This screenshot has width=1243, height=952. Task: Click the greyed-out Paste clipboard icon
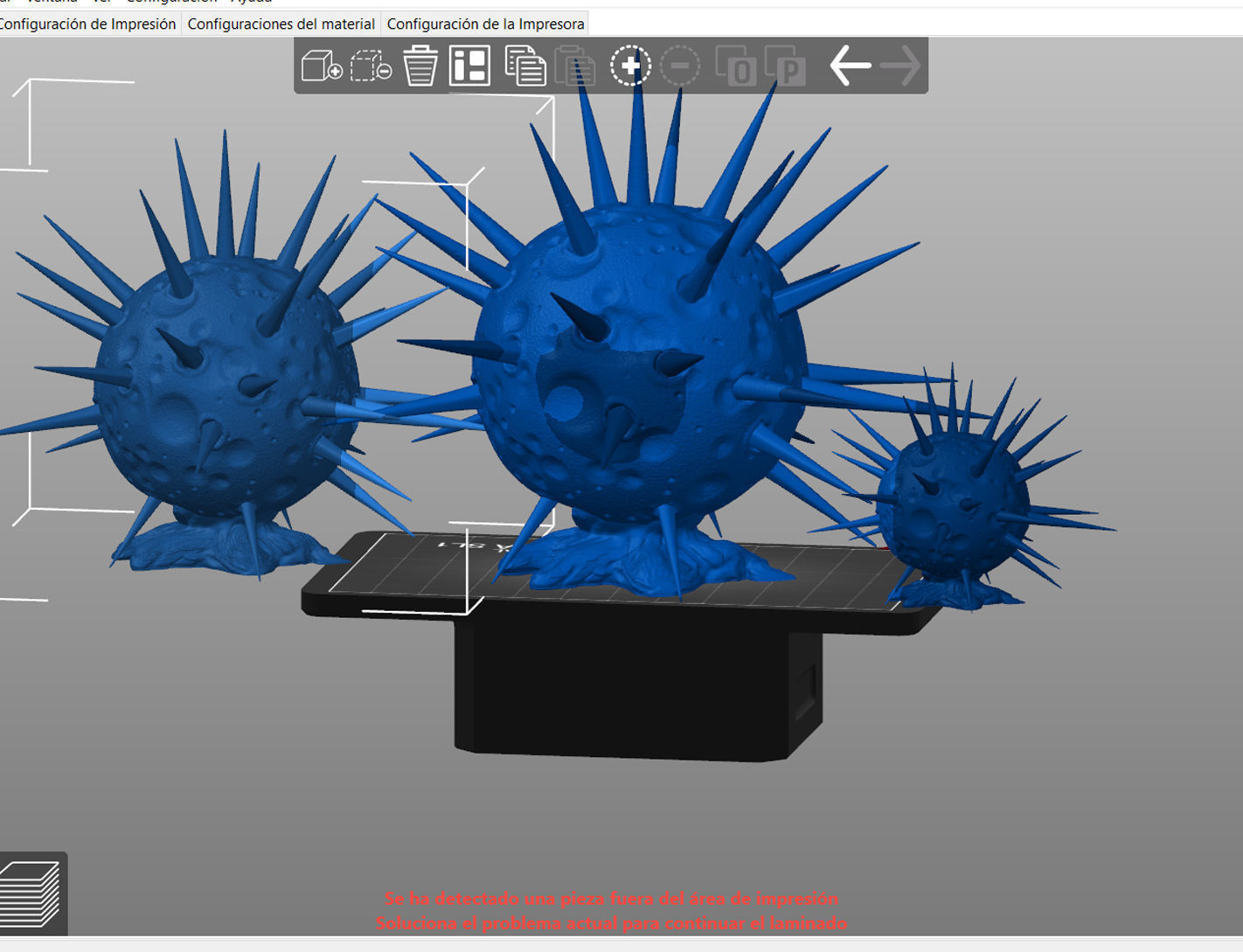pyautogui.click(x=575, y=66)
